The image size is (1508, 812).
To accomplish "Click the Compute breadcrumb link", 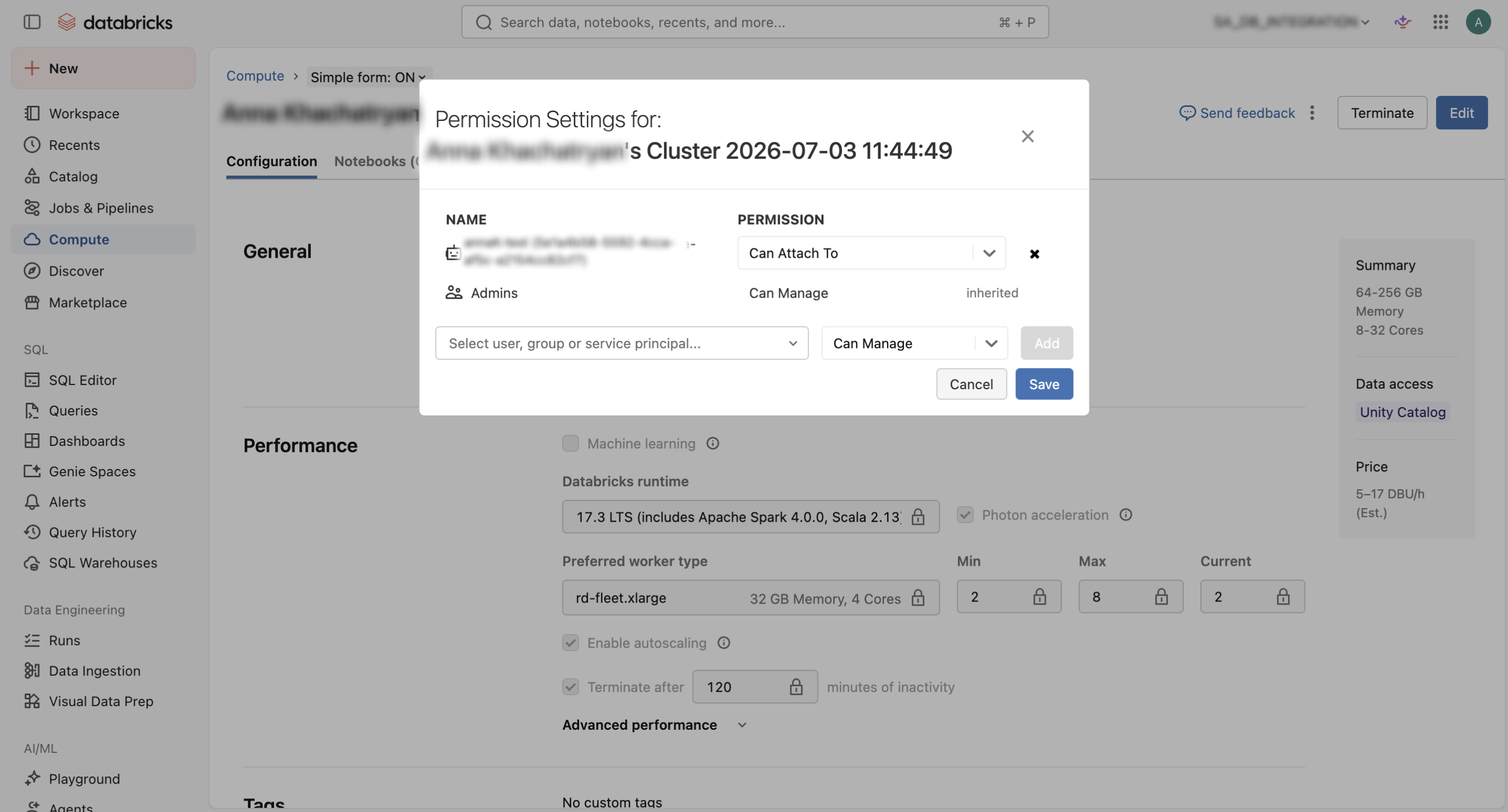I will pyautogui.click(x=255, y=75).
